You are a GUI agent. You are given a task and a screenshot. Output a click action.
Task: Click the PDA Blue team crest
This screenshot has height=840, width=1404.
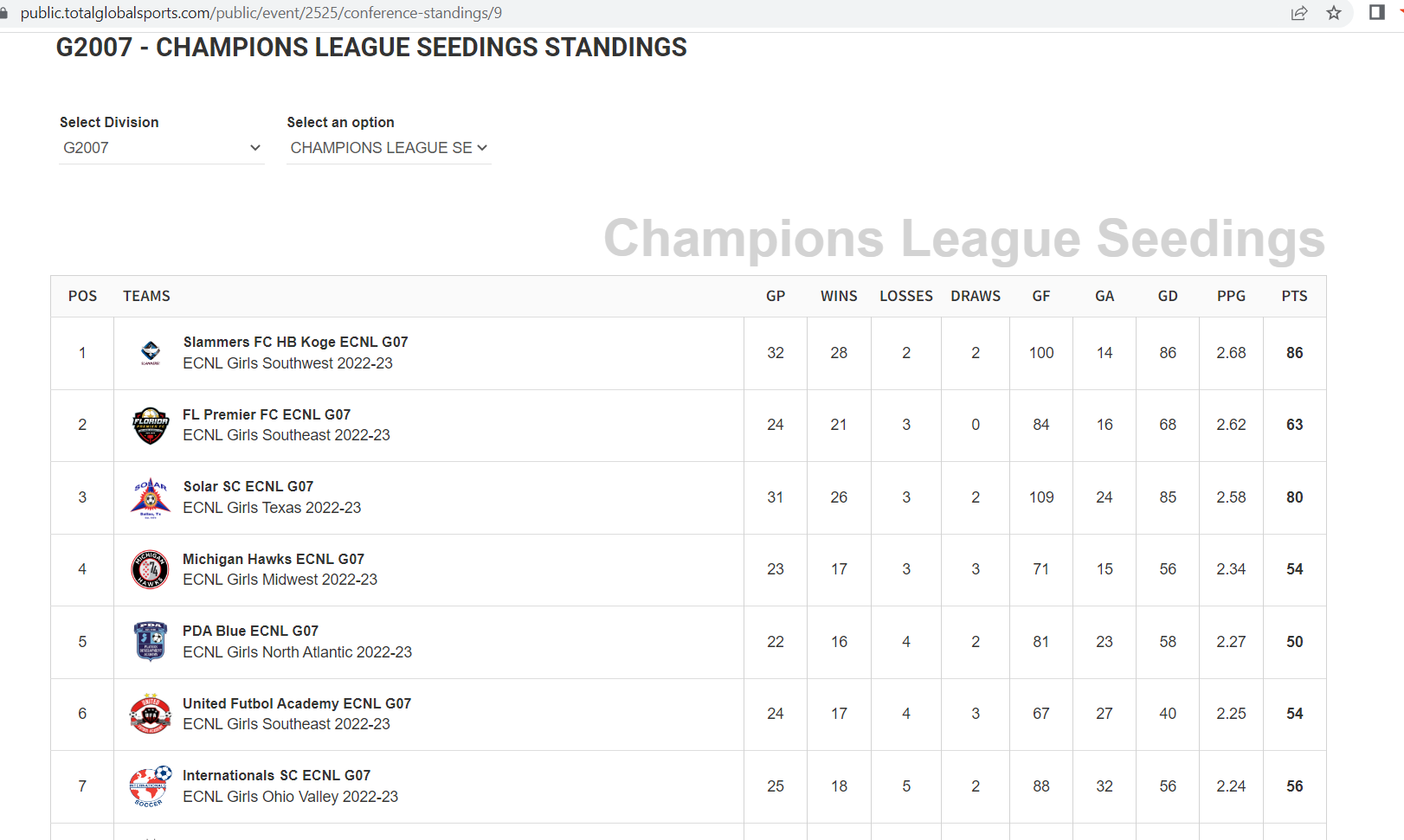(151, 642)
